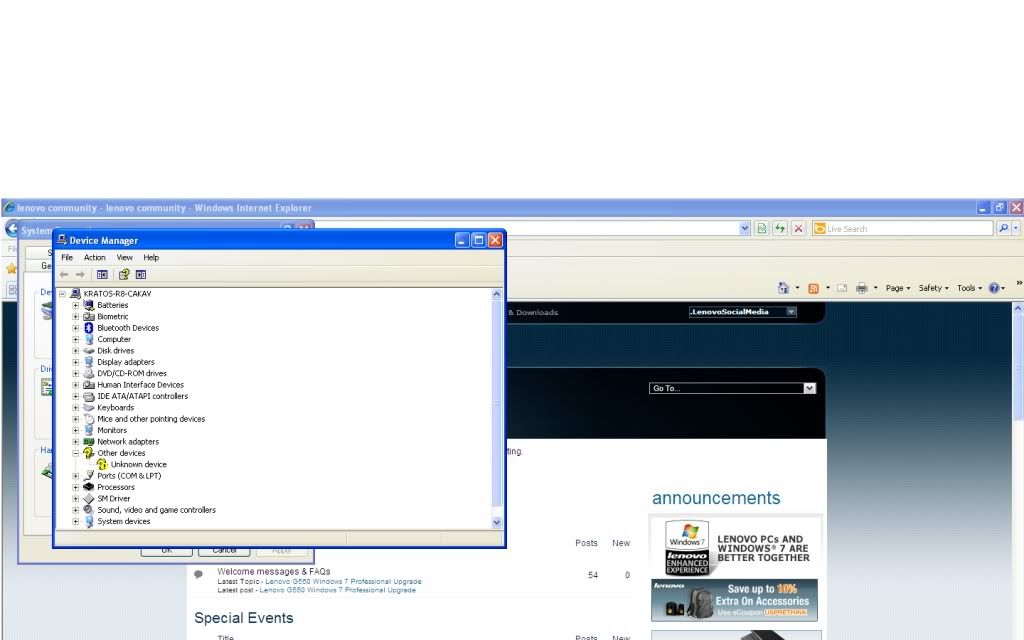Viewport: 1024px width, 640px height.
Task: Click the Special Events heading
Action: [244, 618]
